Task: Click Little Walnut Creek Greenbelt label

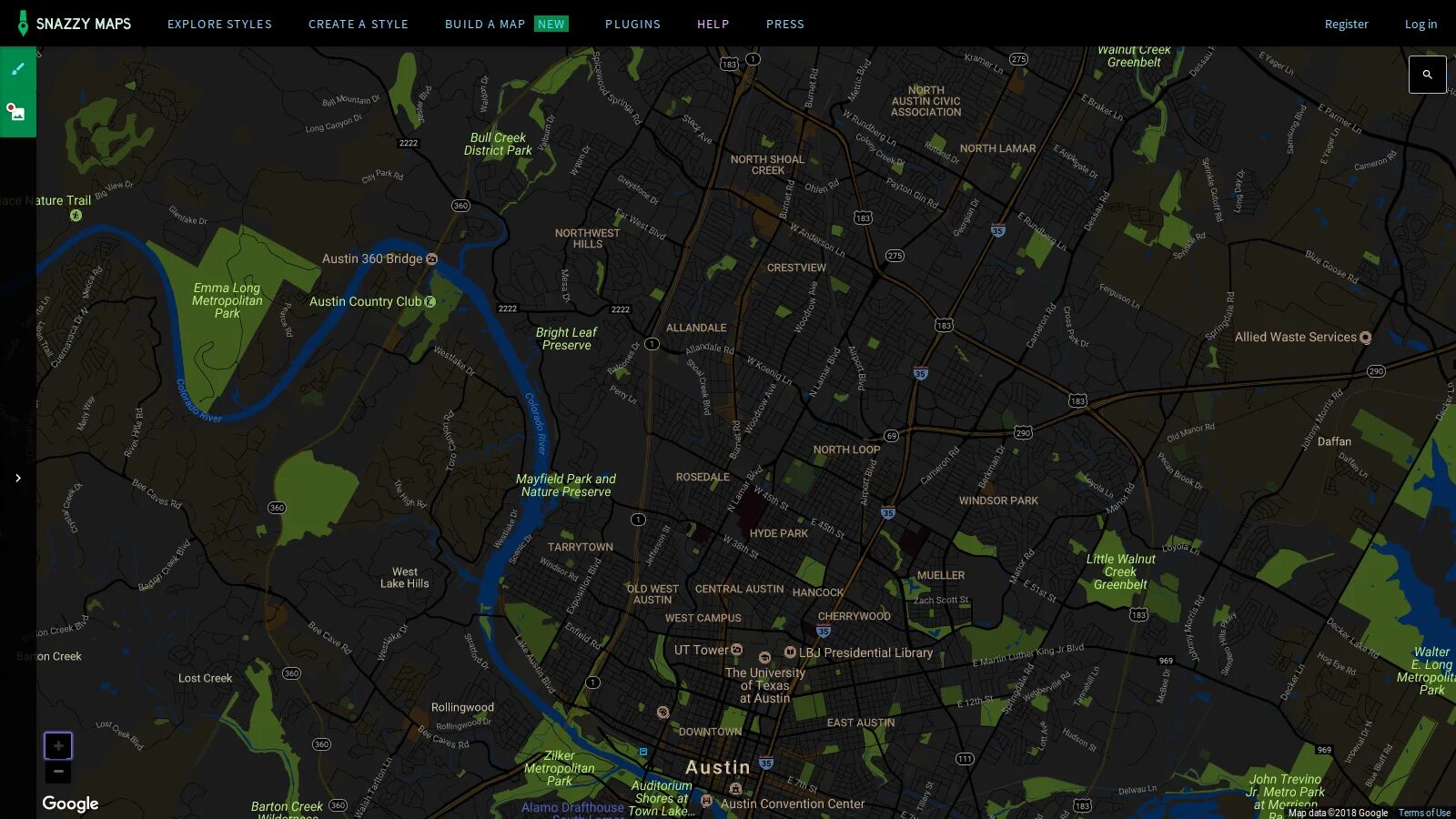Action: pyautogui.click(x=1120, y=571)
